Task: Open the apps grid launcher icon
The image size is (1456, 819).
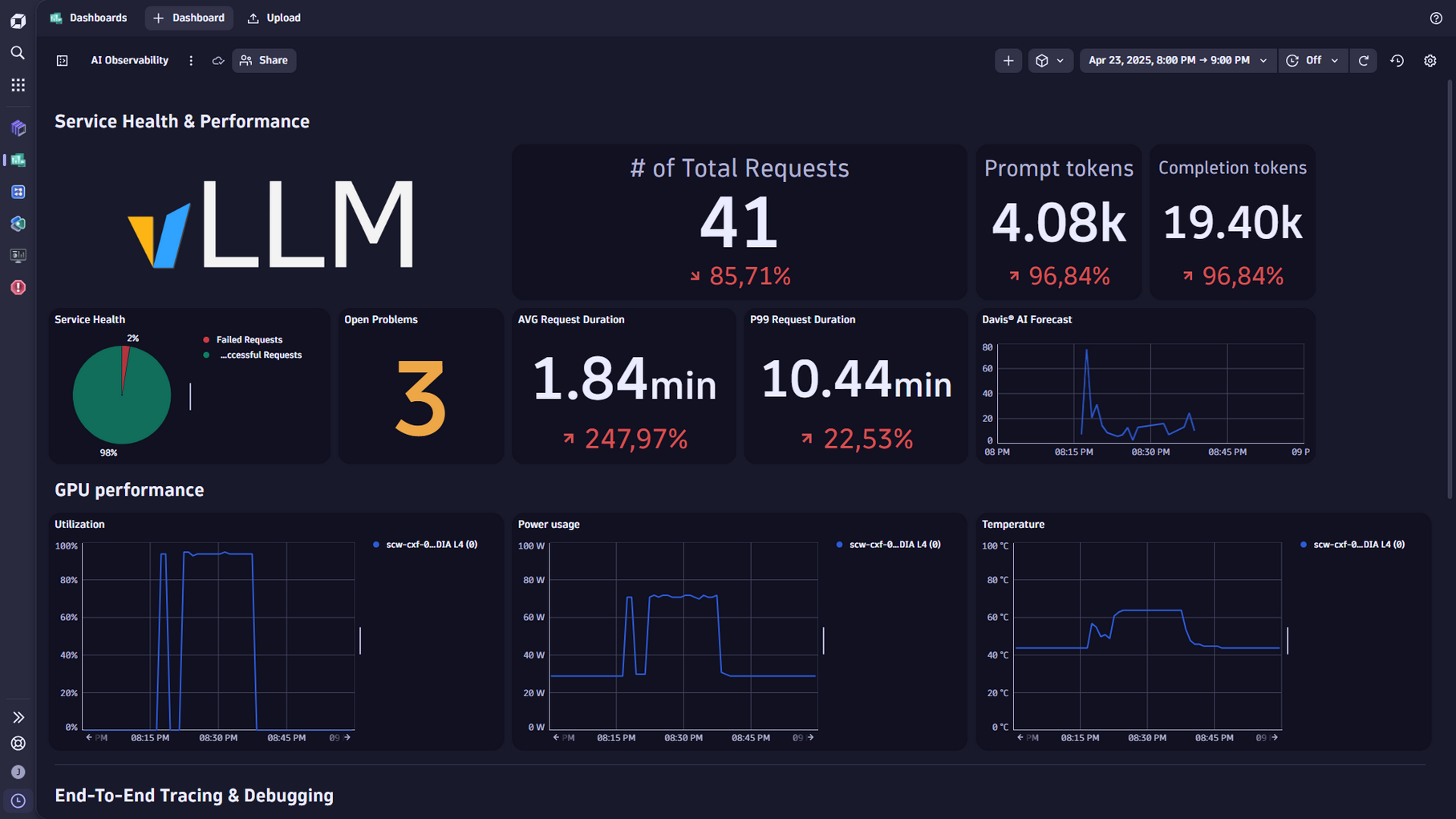Action: click(18, 85)
